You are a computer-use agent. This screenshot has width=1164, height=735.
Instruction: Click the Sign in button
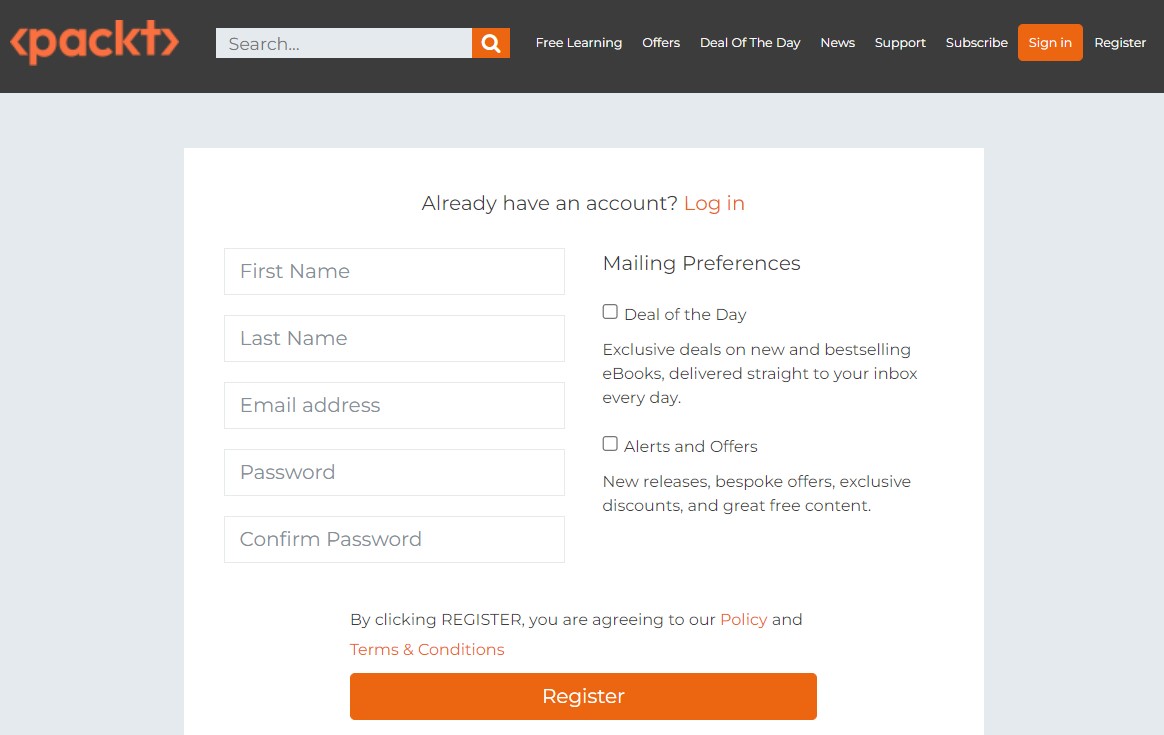coord(1050,42)
